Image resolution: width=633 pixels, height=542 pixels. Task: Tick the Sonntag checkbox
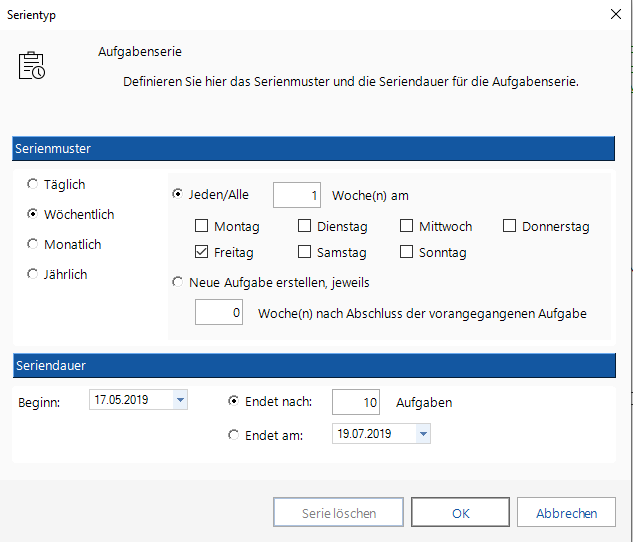coord(406,252)
